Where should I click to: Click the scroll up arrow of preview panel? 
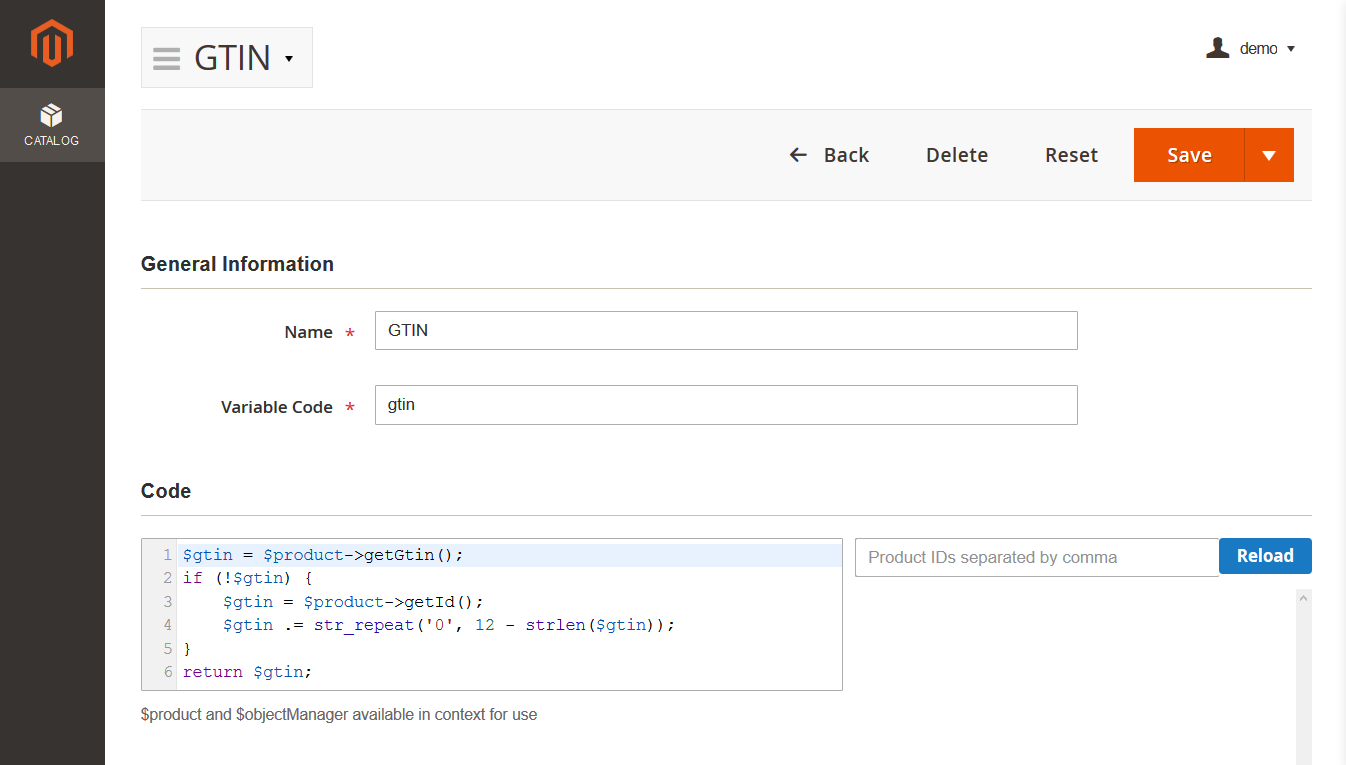pyautogui.click(x=1303, y=598)
